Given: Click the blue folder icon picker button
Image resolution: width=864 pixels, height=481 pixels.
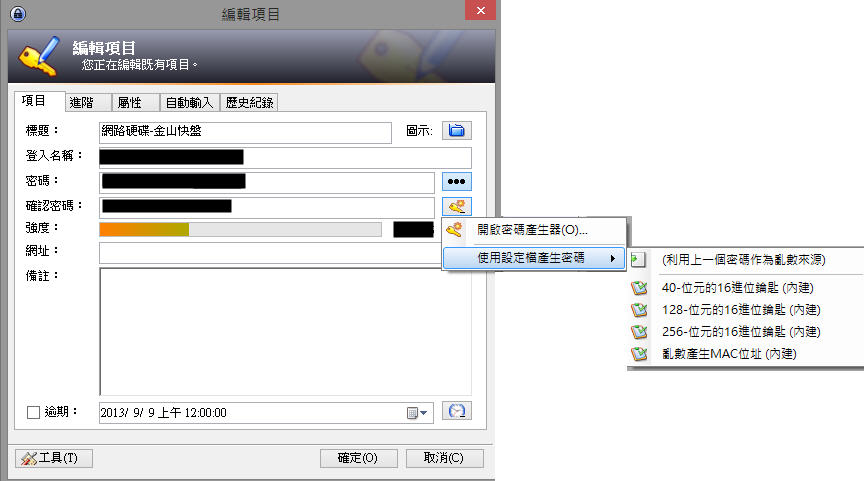Looking at the screenshot, I should coord(456,131).
